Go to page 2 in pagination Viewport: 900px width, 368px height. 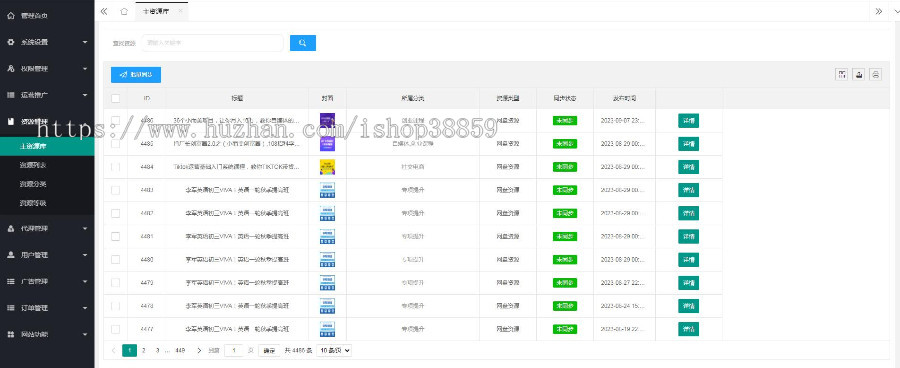pos(143,350)
